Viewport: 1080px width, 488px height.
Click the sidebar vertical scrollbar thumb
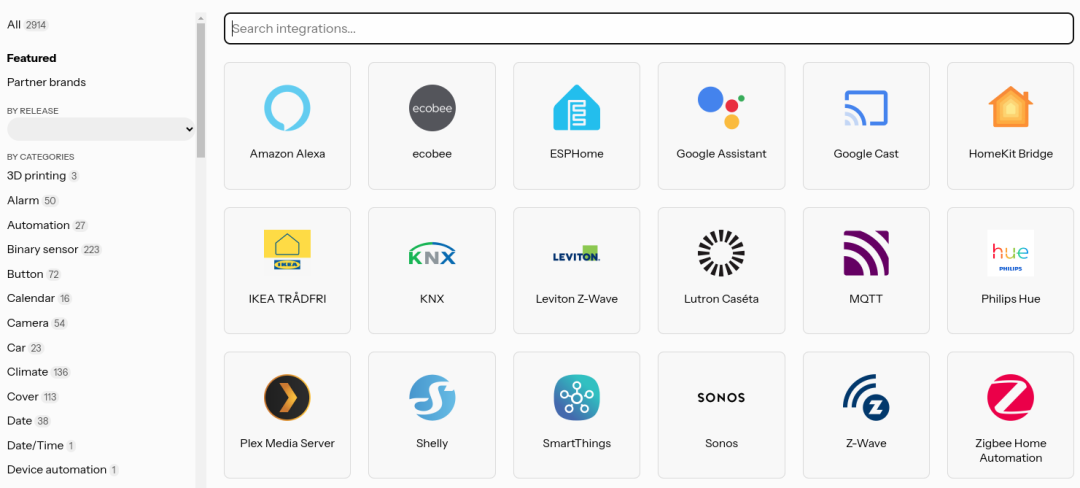pos(200,89)
